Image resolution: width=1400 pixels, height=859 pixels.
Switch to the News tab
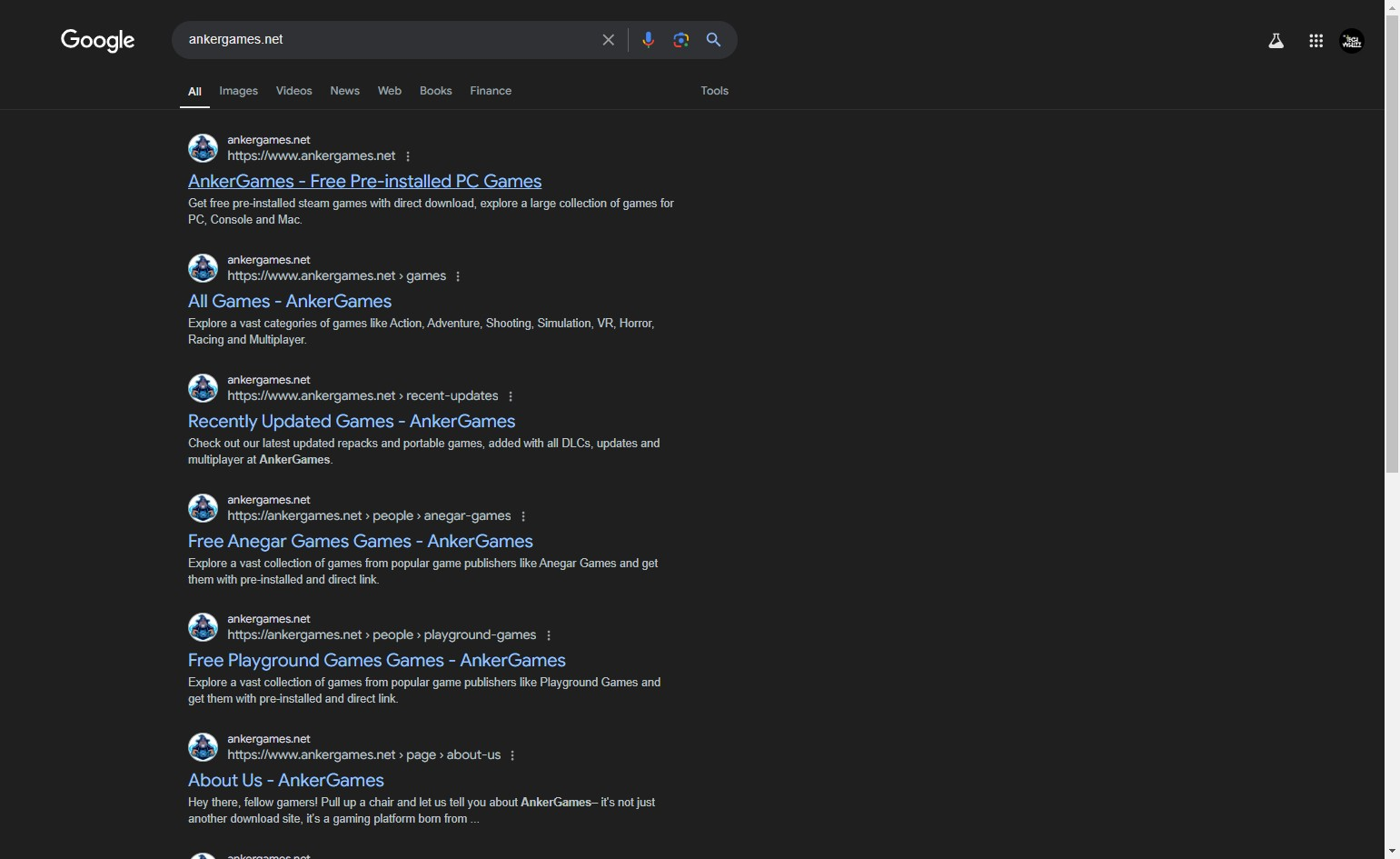tap(344, 91)
